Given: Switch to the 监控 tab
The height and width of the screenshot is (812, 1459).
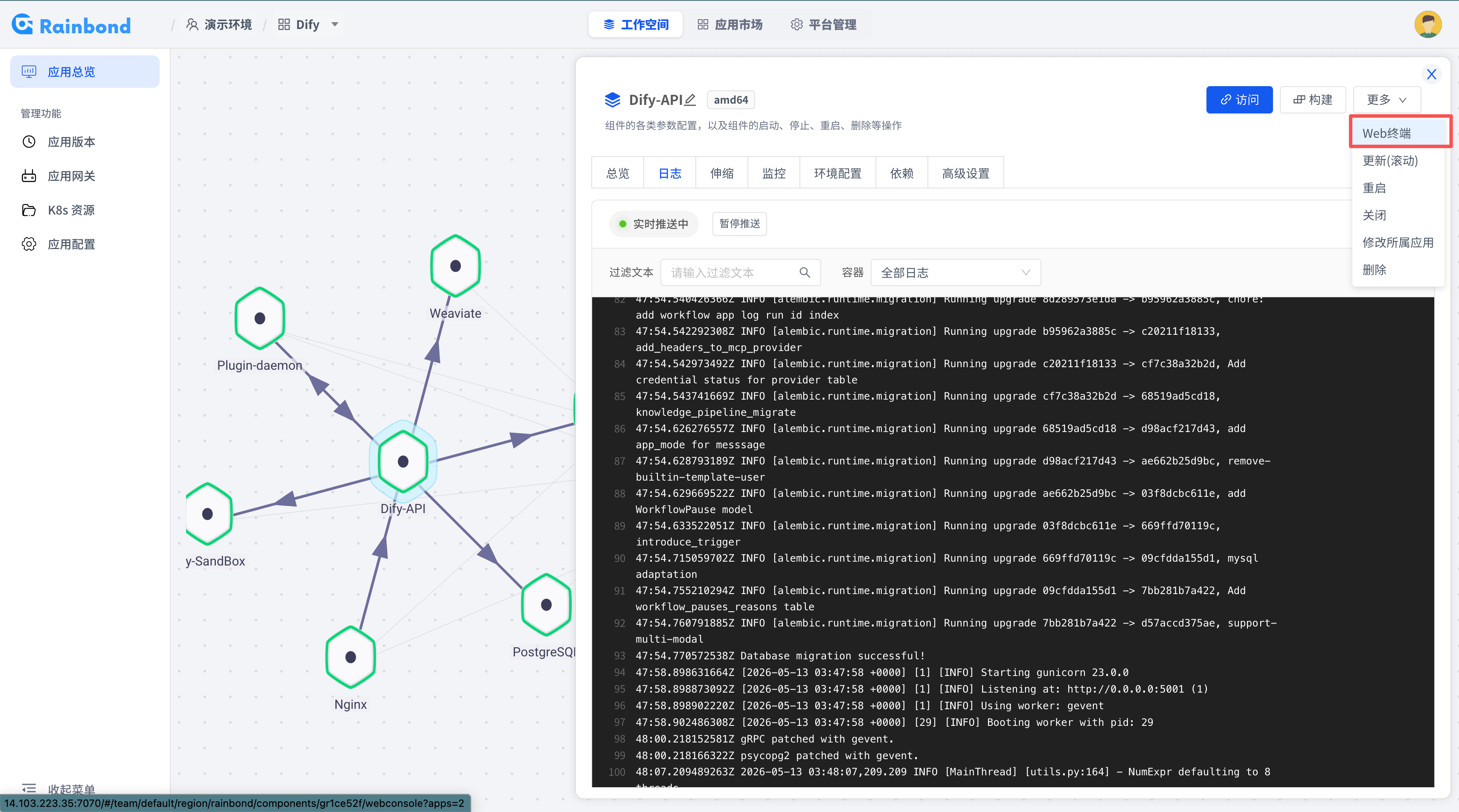Looking at the screenshot, I should coord(774,173).
